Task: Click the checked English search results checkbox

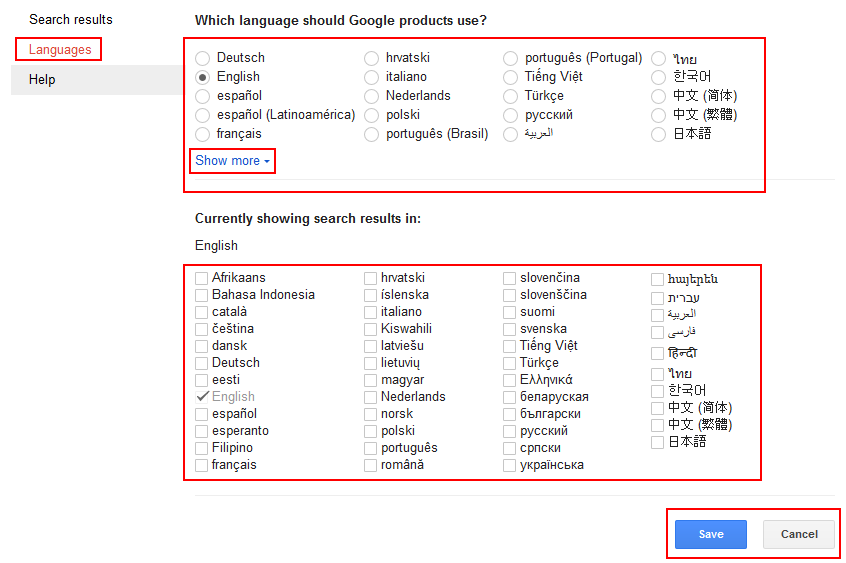Action: 202,397
